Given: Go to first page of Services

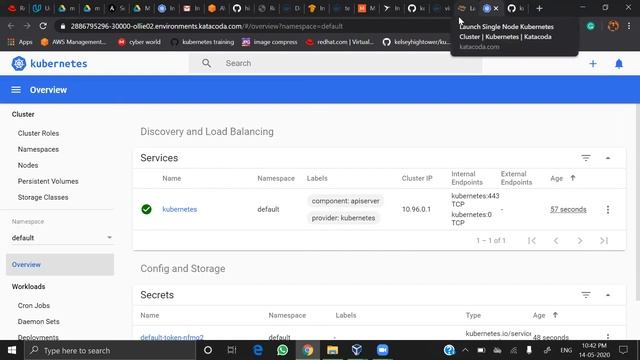Looking at the screenshot, I should tap(531, 241).
